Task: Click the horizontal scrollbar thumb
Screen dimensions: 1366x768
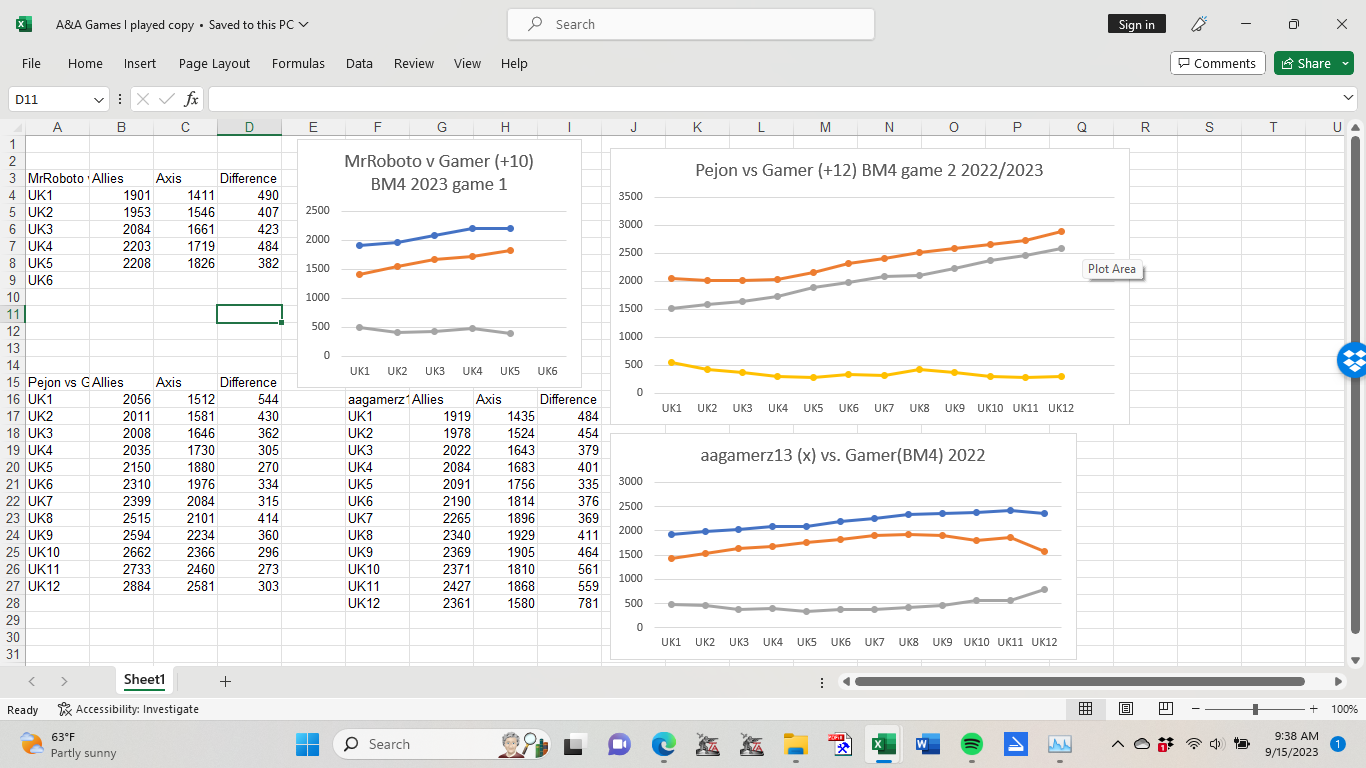Action: (x=1079, y=681)
